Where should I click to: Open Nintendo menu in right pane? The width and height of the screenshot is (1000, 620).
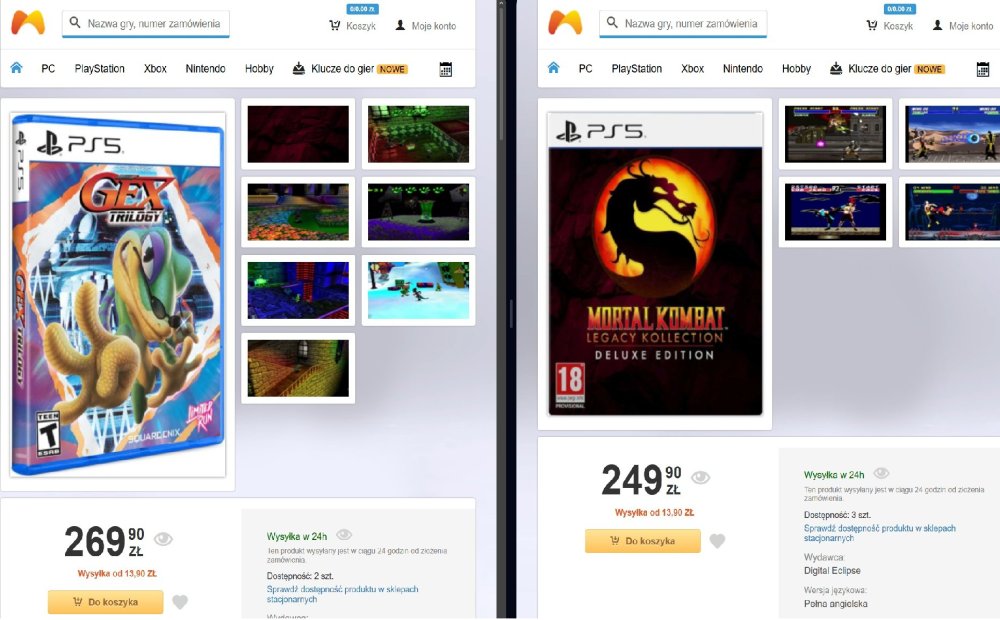click(742, 68)
